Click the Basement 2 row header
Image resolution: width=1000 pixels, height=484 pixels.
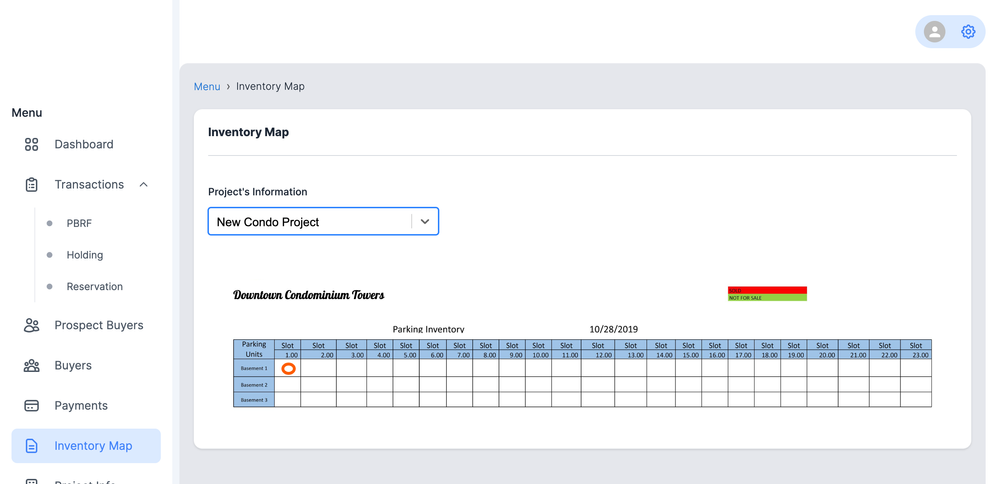coord(254,385)
